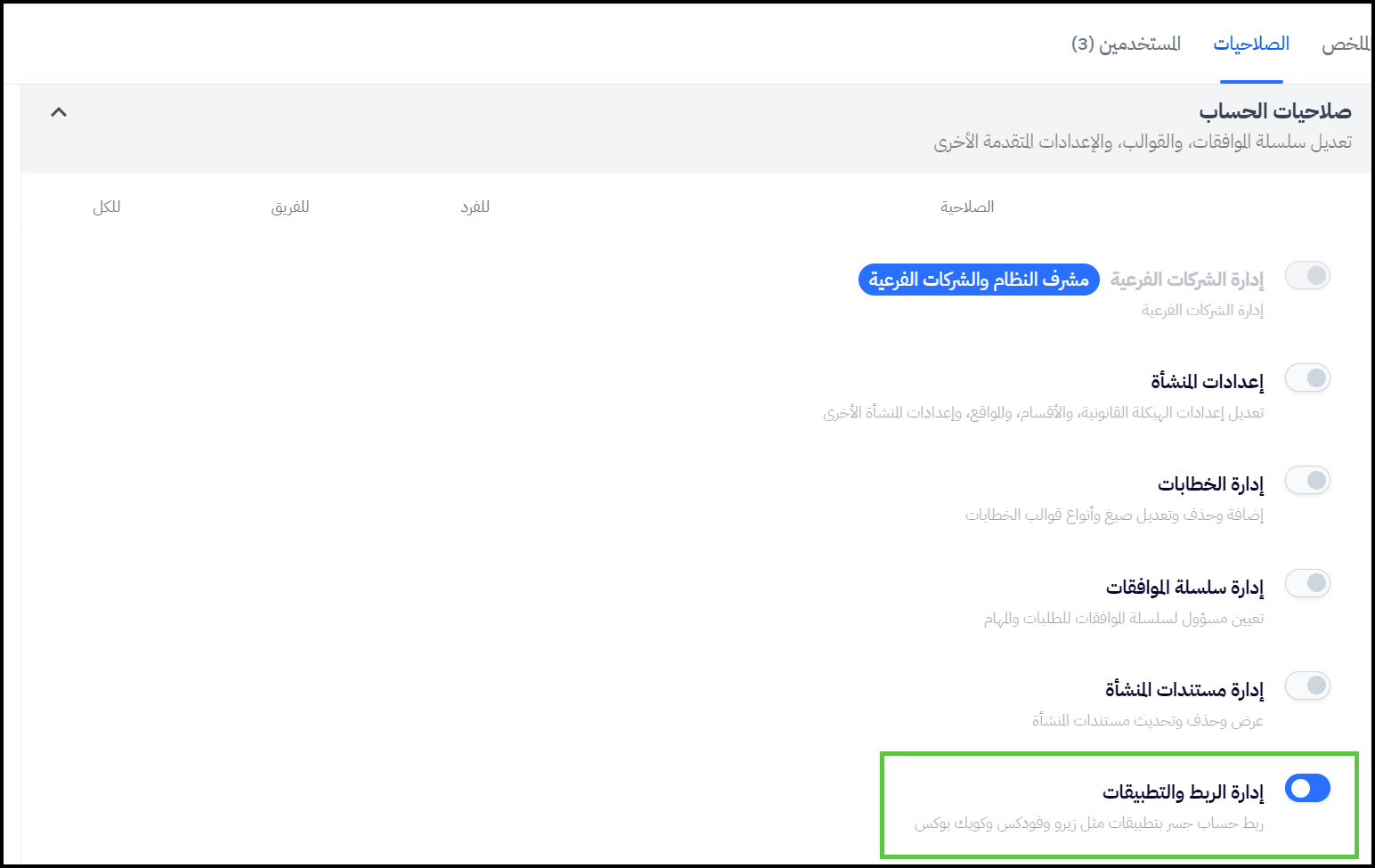Click the للفريق column header
Screen dimensions: 1375x868
click(x=290, y=207)
